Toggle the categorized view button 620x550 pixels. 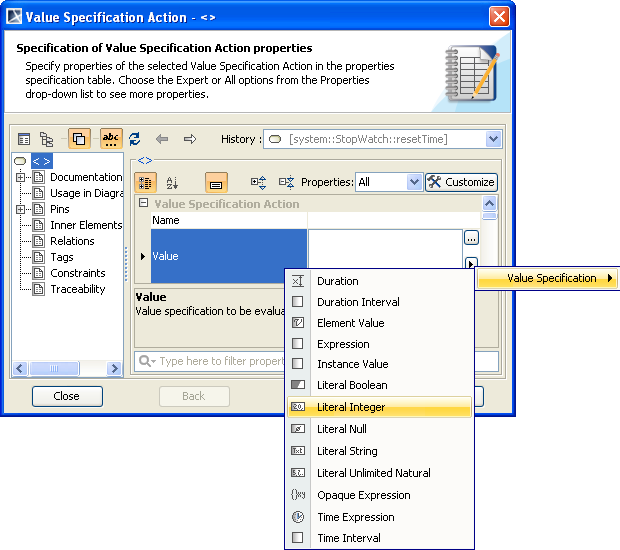[144, 182]
